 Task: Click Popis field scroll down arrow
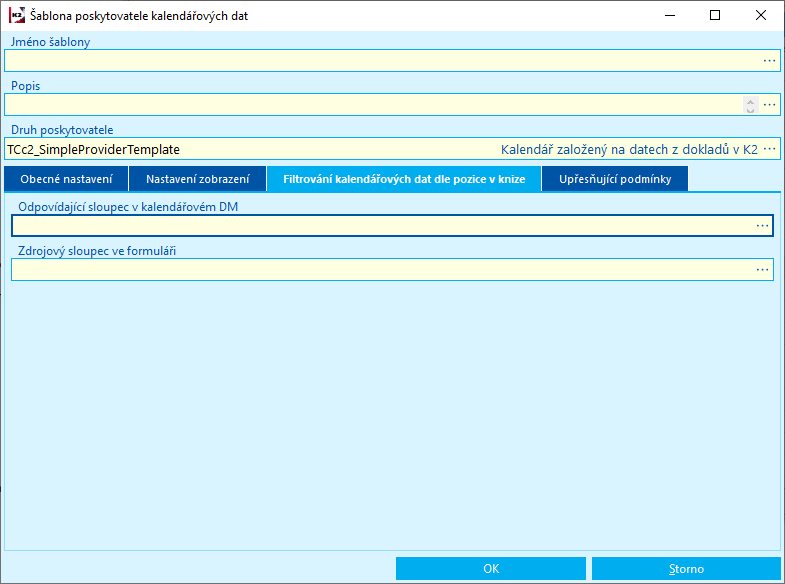(x=750, y=109)
